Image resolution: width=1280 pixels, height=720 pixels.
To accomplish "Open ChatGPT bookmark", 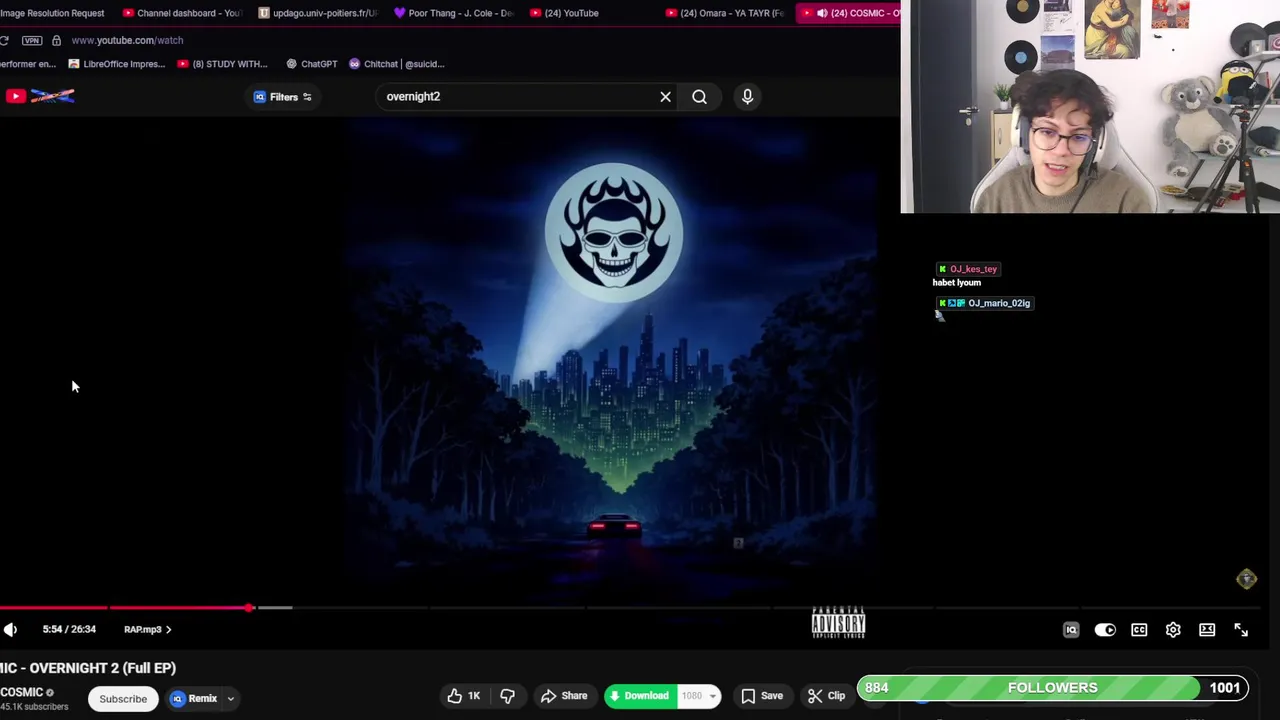I will tap(311, 64).
